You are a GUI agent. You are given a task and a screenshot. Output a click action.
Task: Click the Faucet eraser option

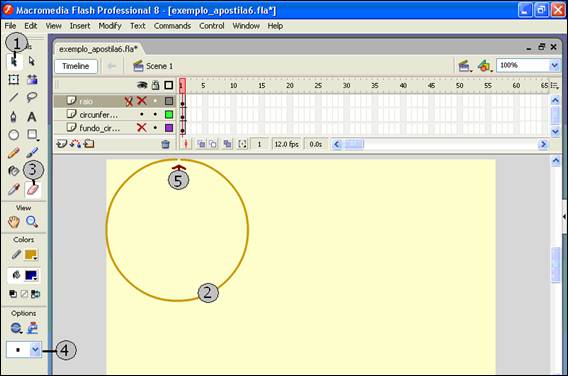click(x=33, y=328)
